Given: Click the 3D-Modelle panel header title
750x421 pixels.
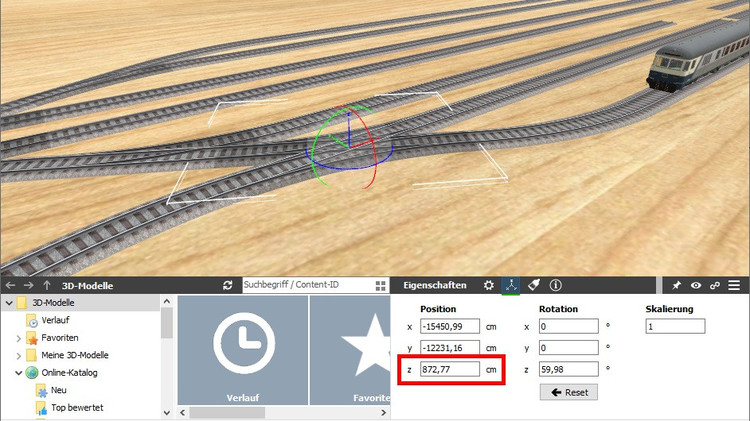Looking at the screenshot, I should (87, 286).
